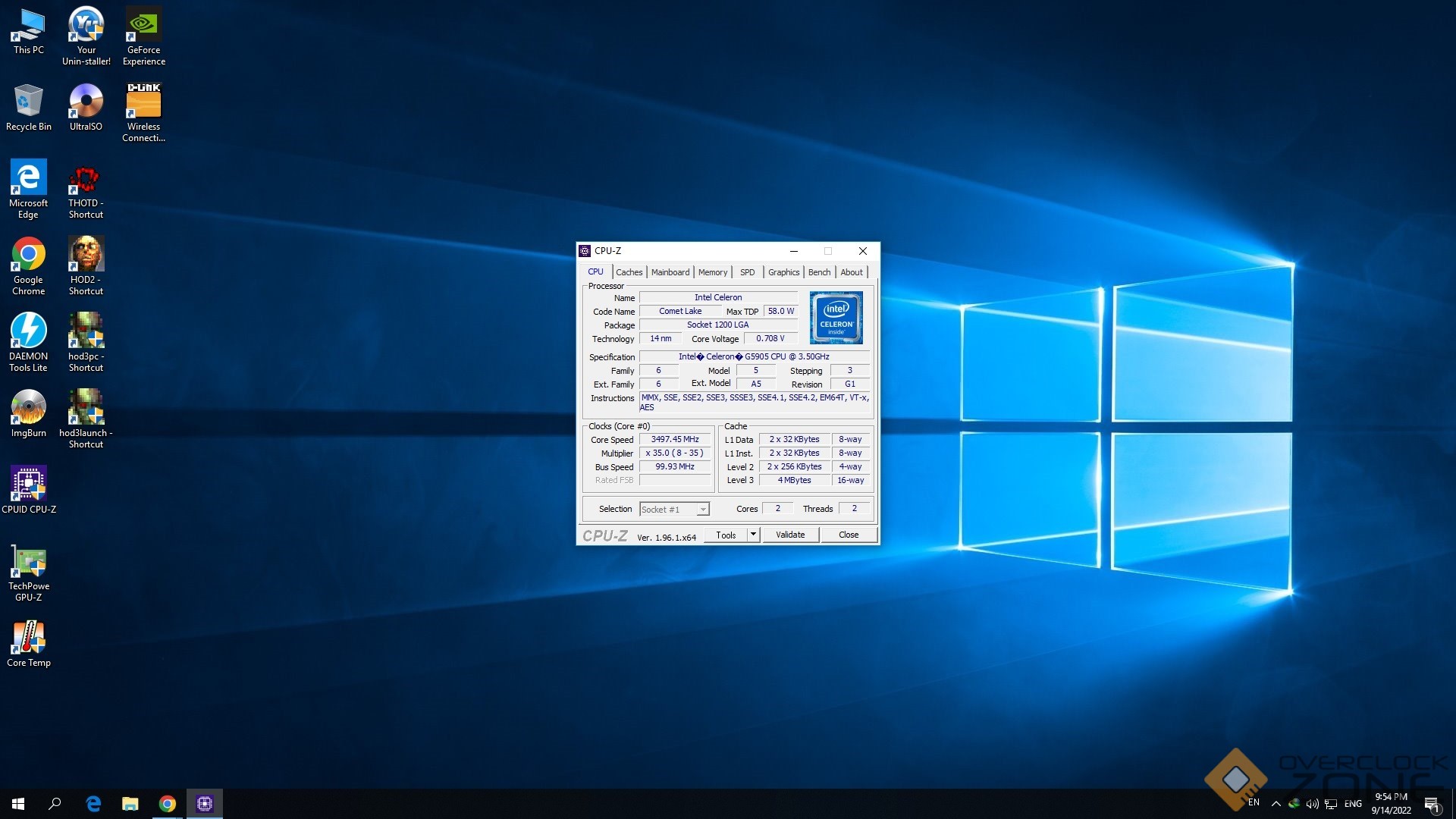
Task: Switch to the Memory tab
Action: tap(712, 272)
